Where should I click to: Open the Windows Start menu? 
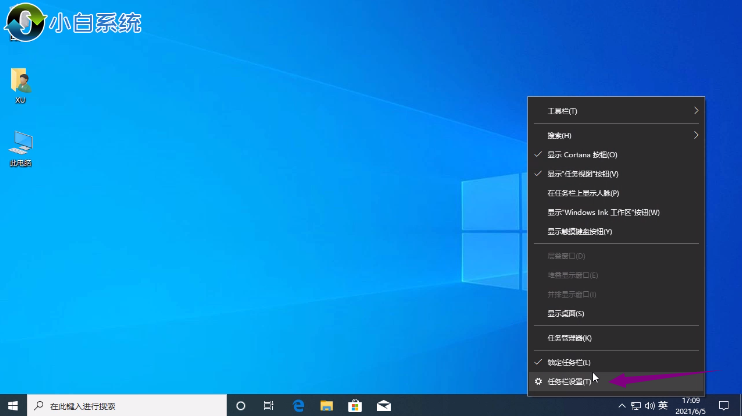[x=12, y=406]
